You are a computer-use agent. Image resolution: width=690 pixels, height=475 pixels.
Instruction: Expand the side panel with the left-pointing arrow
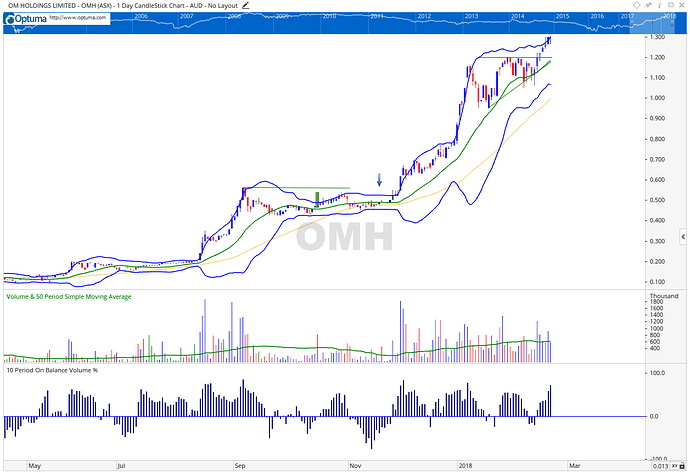click(683, 237)
